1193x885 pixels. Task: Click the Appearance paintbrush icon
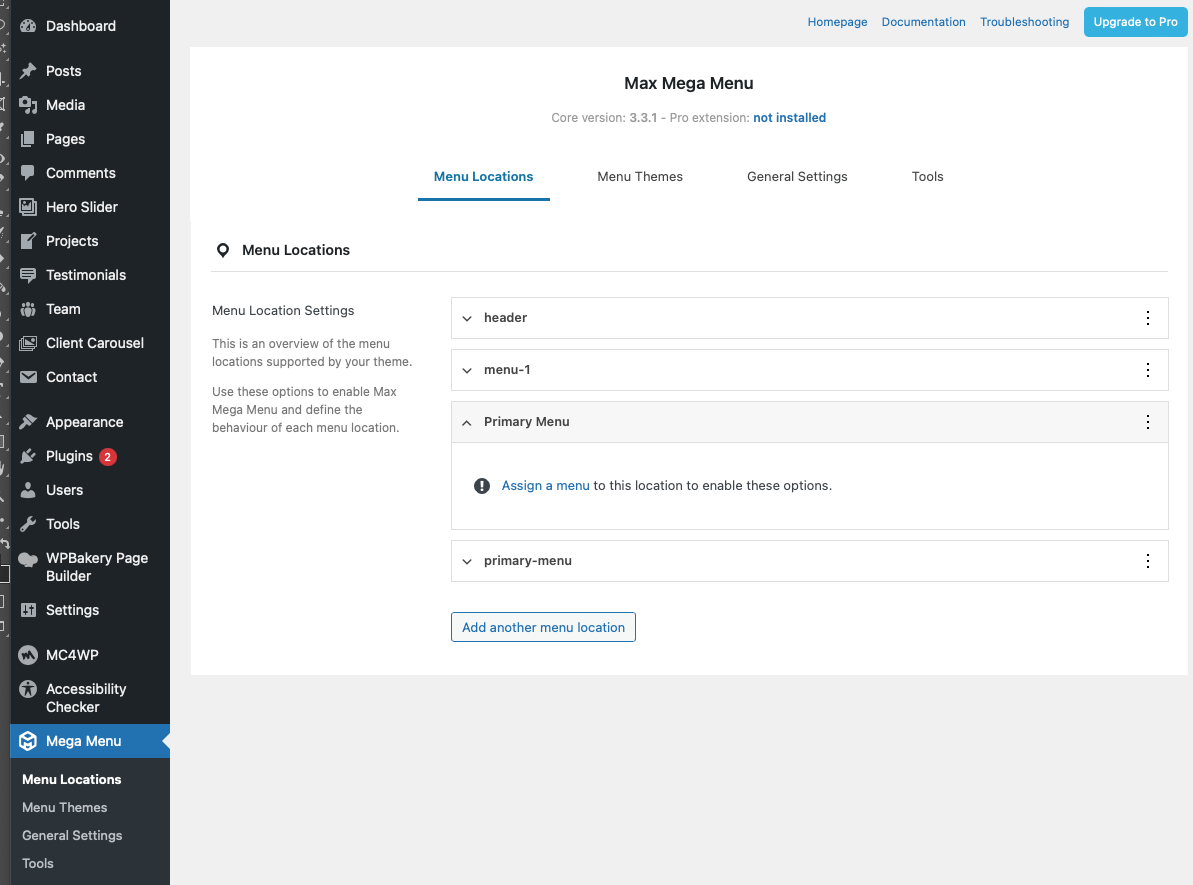pos(28,422)
